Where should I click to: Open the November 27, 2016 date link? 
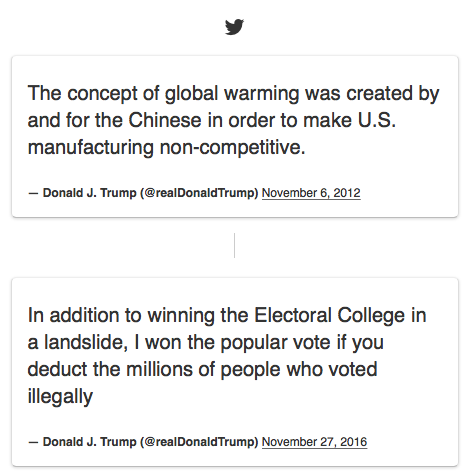pos(314,442)
